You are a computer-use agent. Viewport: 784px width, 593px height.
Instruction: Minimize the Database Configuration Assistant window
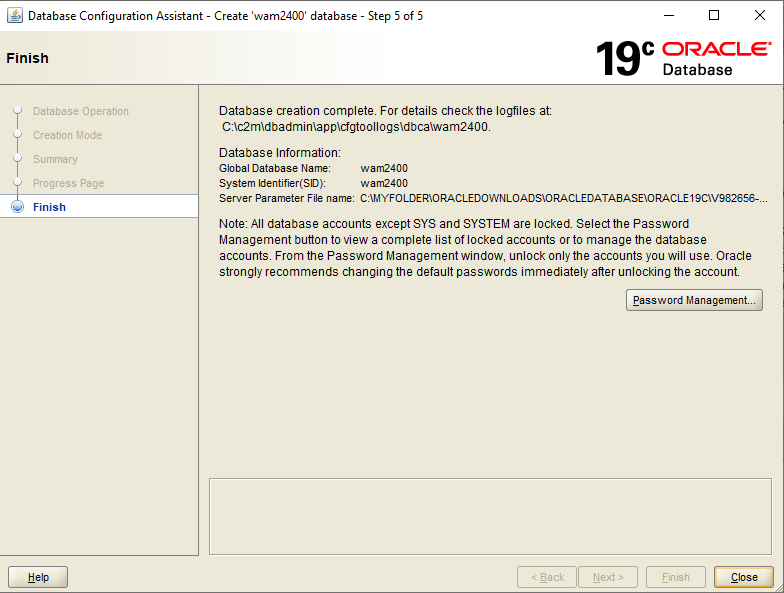coord(668,16)
